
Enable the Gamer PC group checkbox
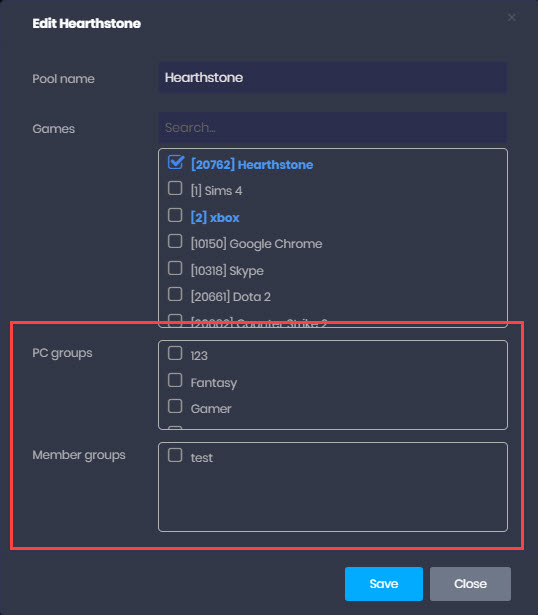[x=175, y=406]
